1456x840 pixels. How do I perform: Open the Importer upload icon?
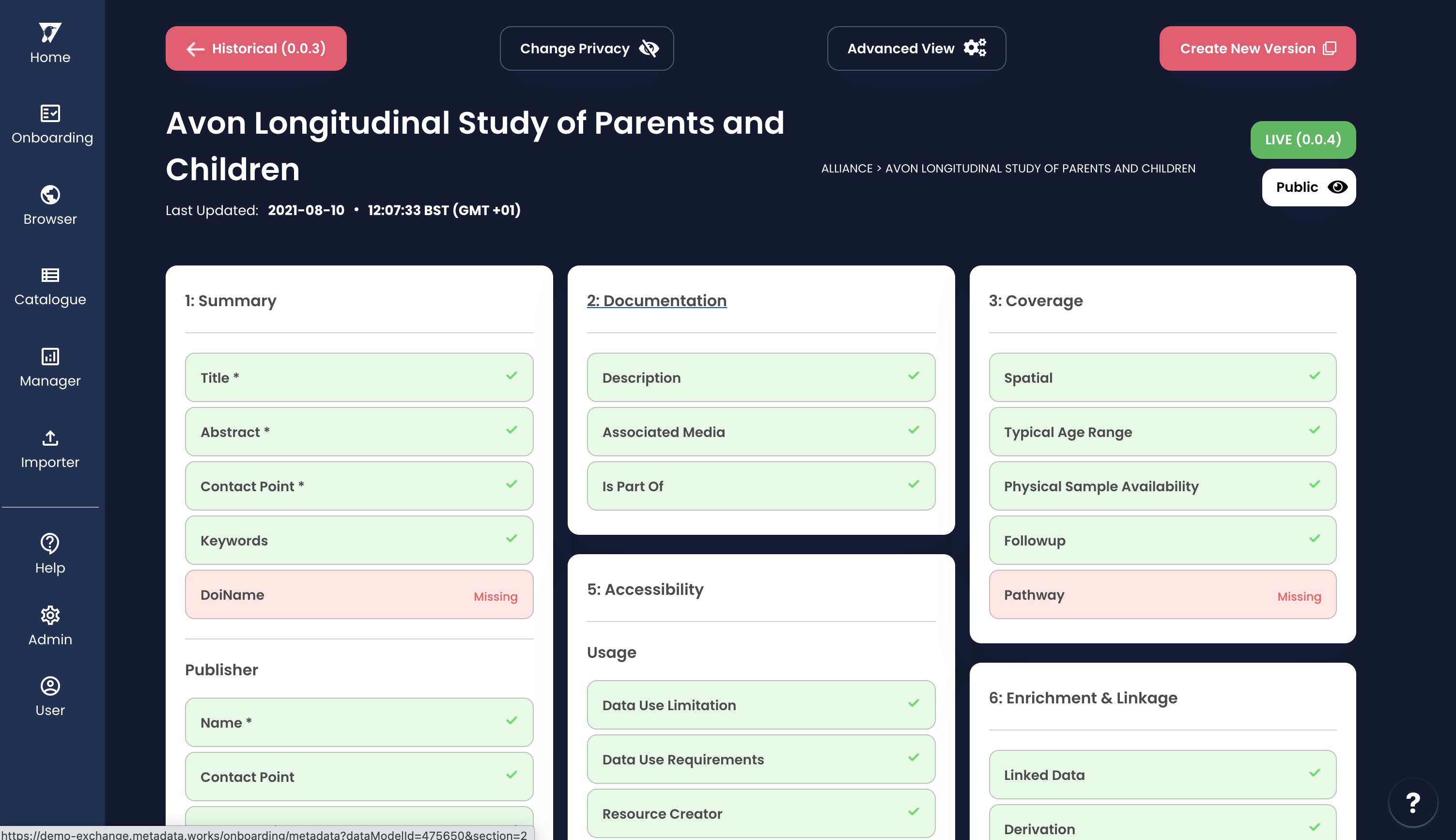50,438
